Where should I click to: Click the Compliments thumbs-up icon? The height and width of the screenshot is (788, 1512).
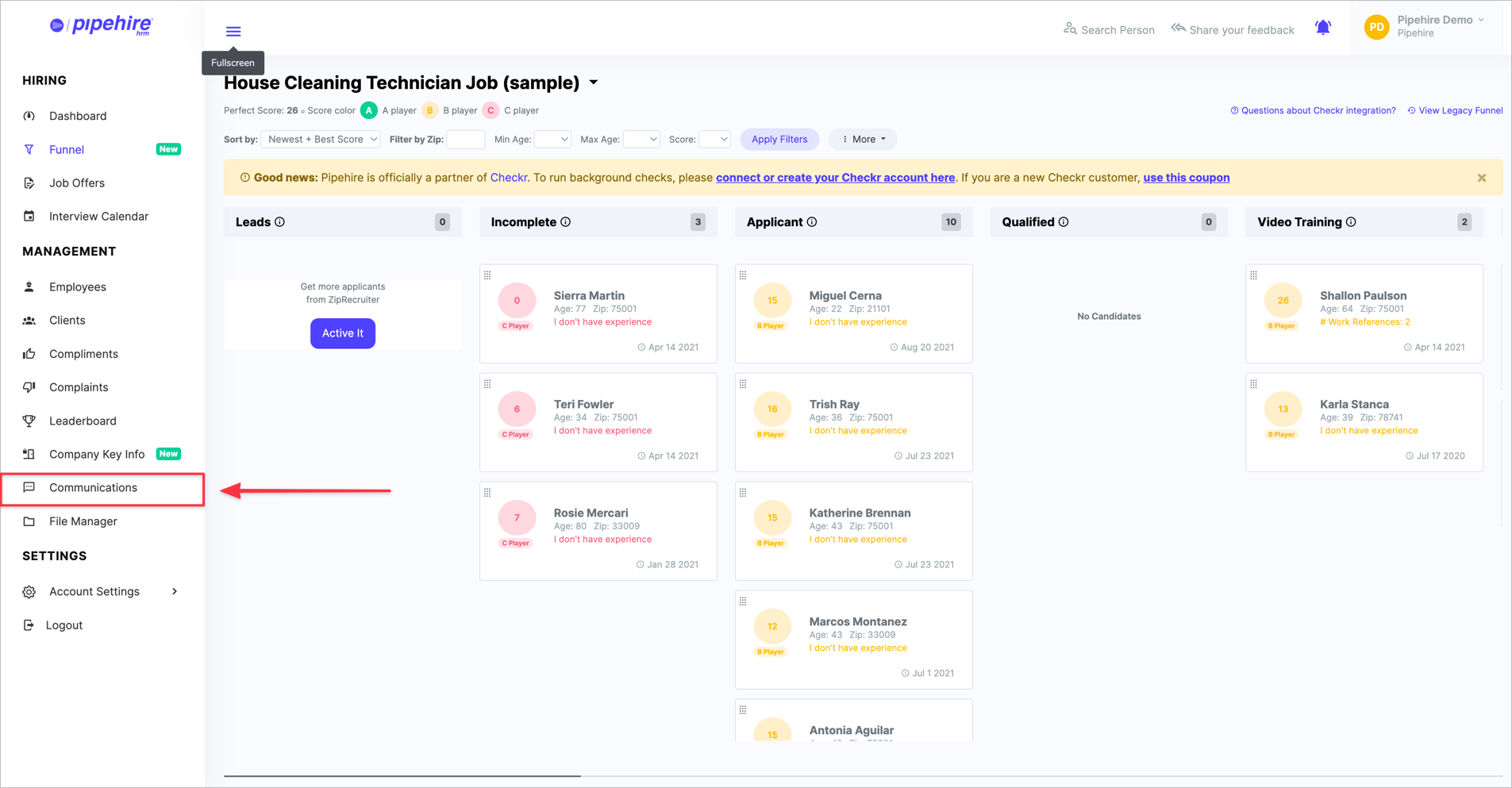29,354
